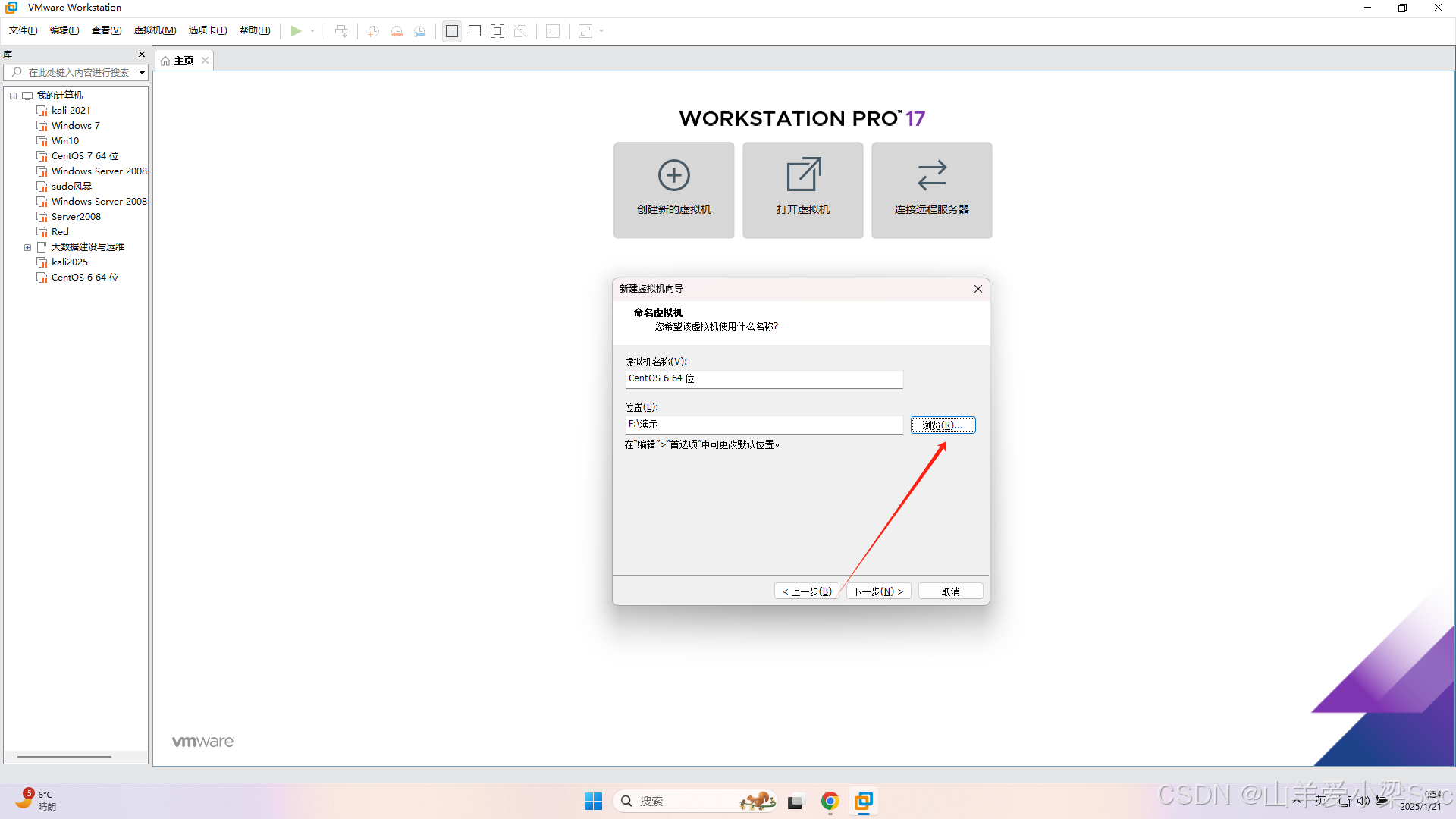The height and width of the screenshot is (819, 1456).
Task: Open the power options dropdown arrow
Action: coord(312,31)
